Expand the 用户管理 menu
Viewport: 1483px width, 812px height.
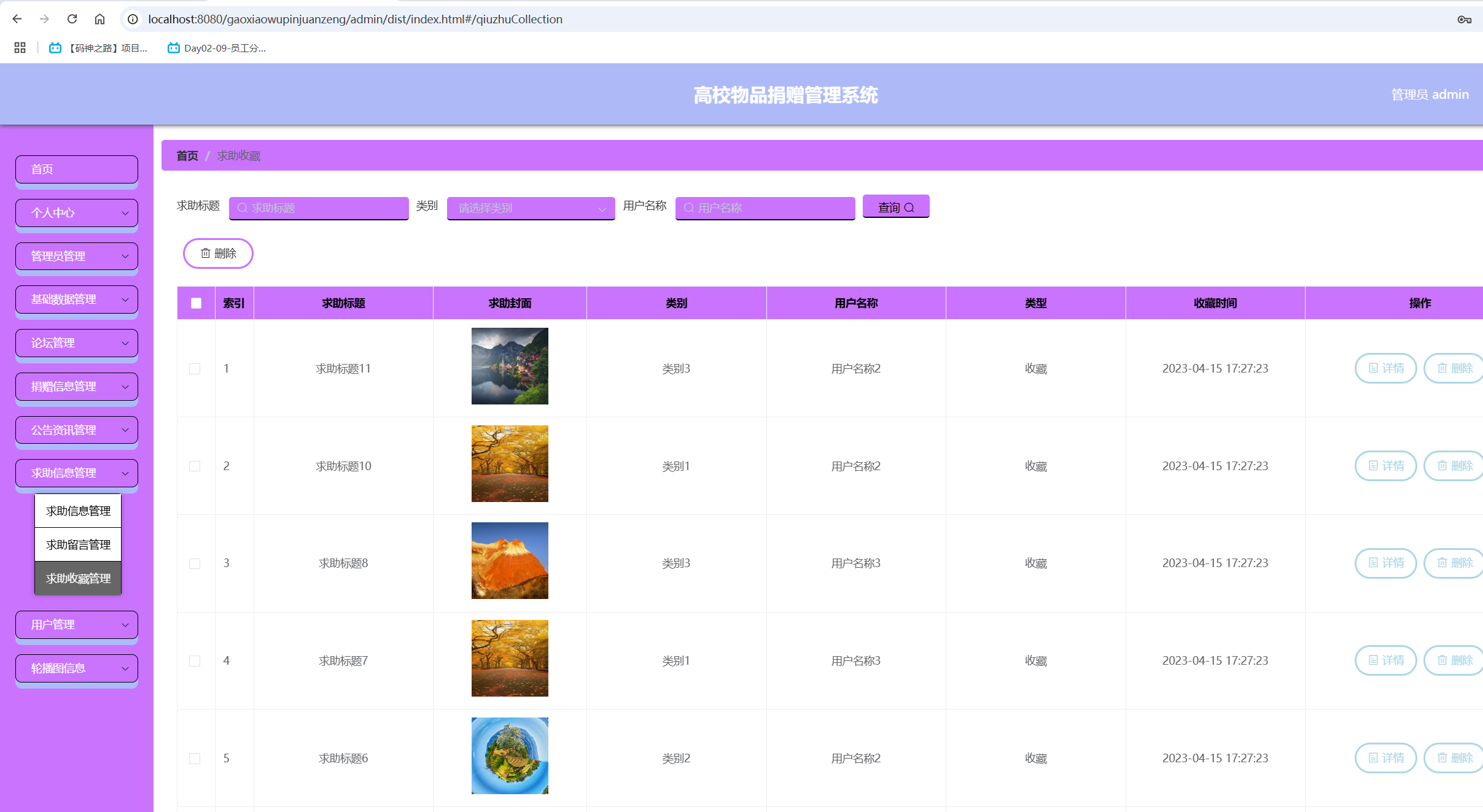click(77, 624)
